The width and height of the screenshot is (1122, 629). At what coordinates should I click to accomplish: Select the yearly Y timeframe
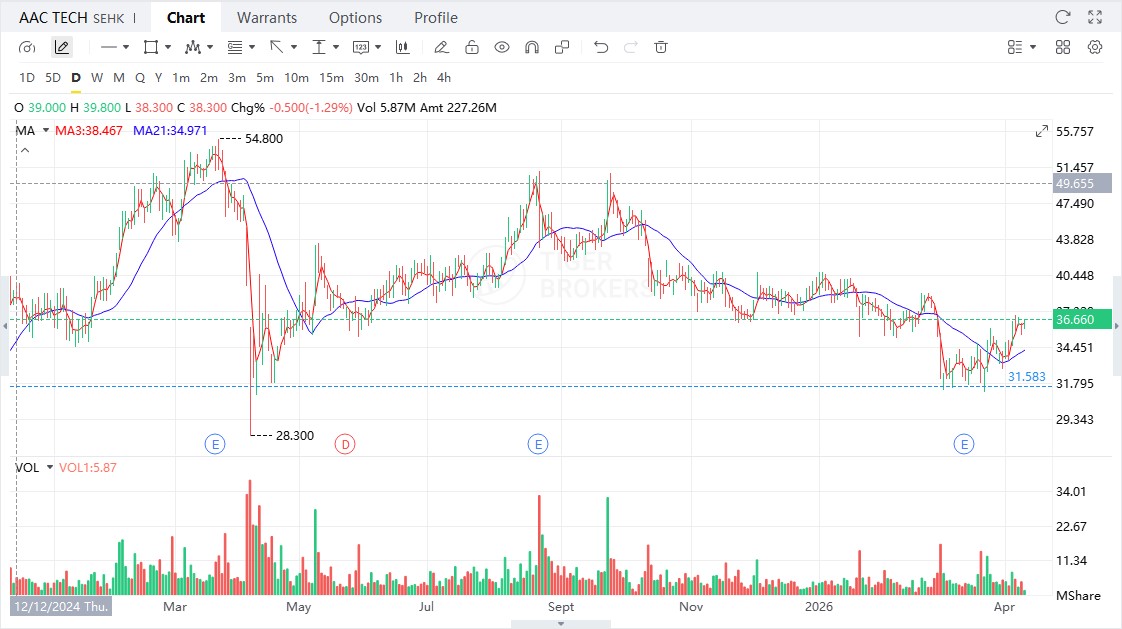158,77
